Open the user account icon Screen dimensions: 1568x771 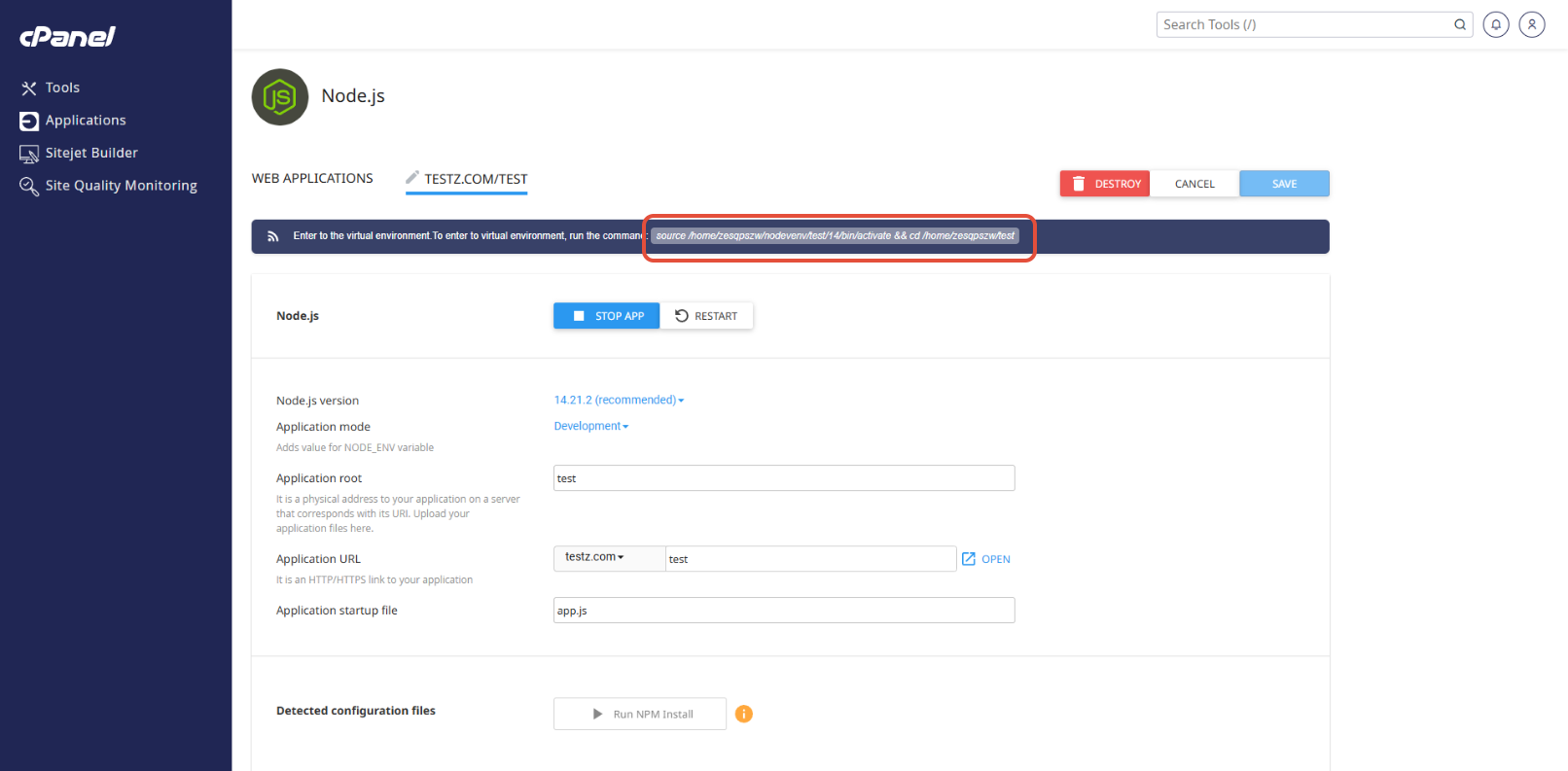click(1532, 24)
